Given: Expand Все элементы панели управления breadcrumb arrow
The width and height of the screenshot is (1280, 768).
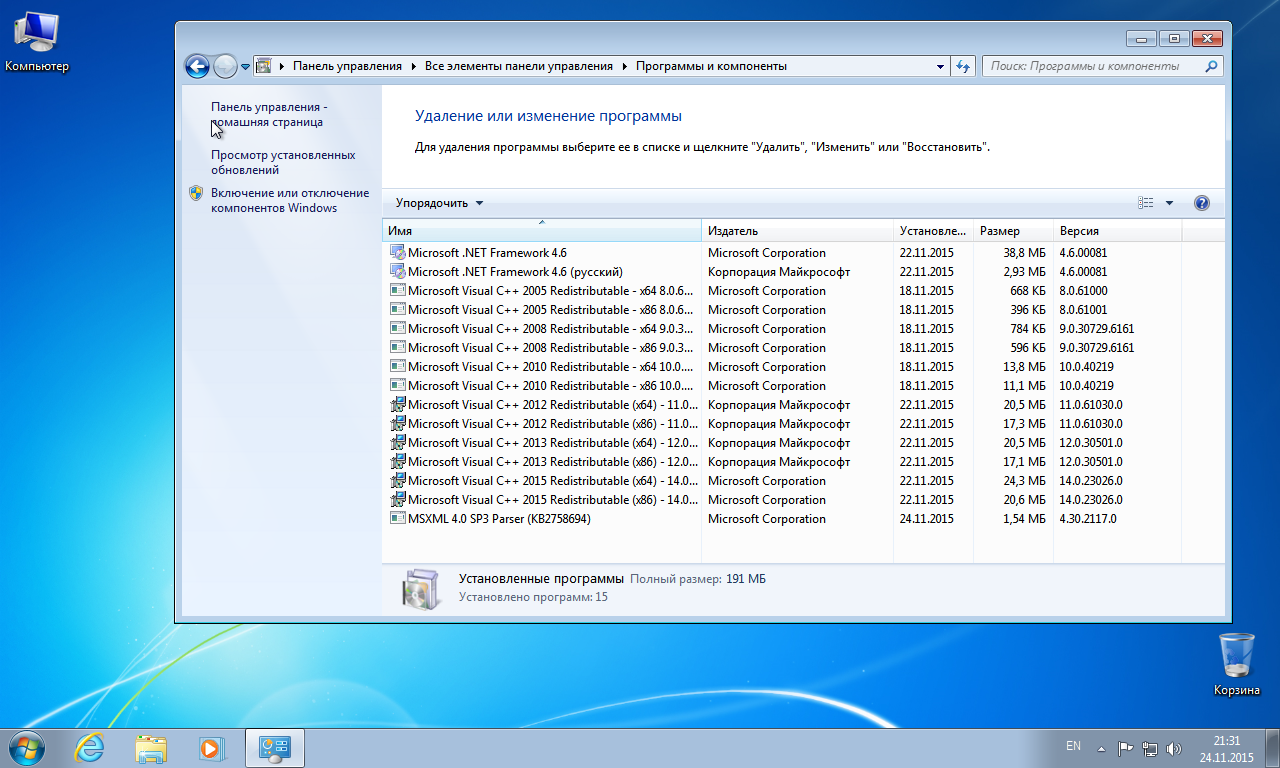Looking at the screenshot, I should click(624, 66).
